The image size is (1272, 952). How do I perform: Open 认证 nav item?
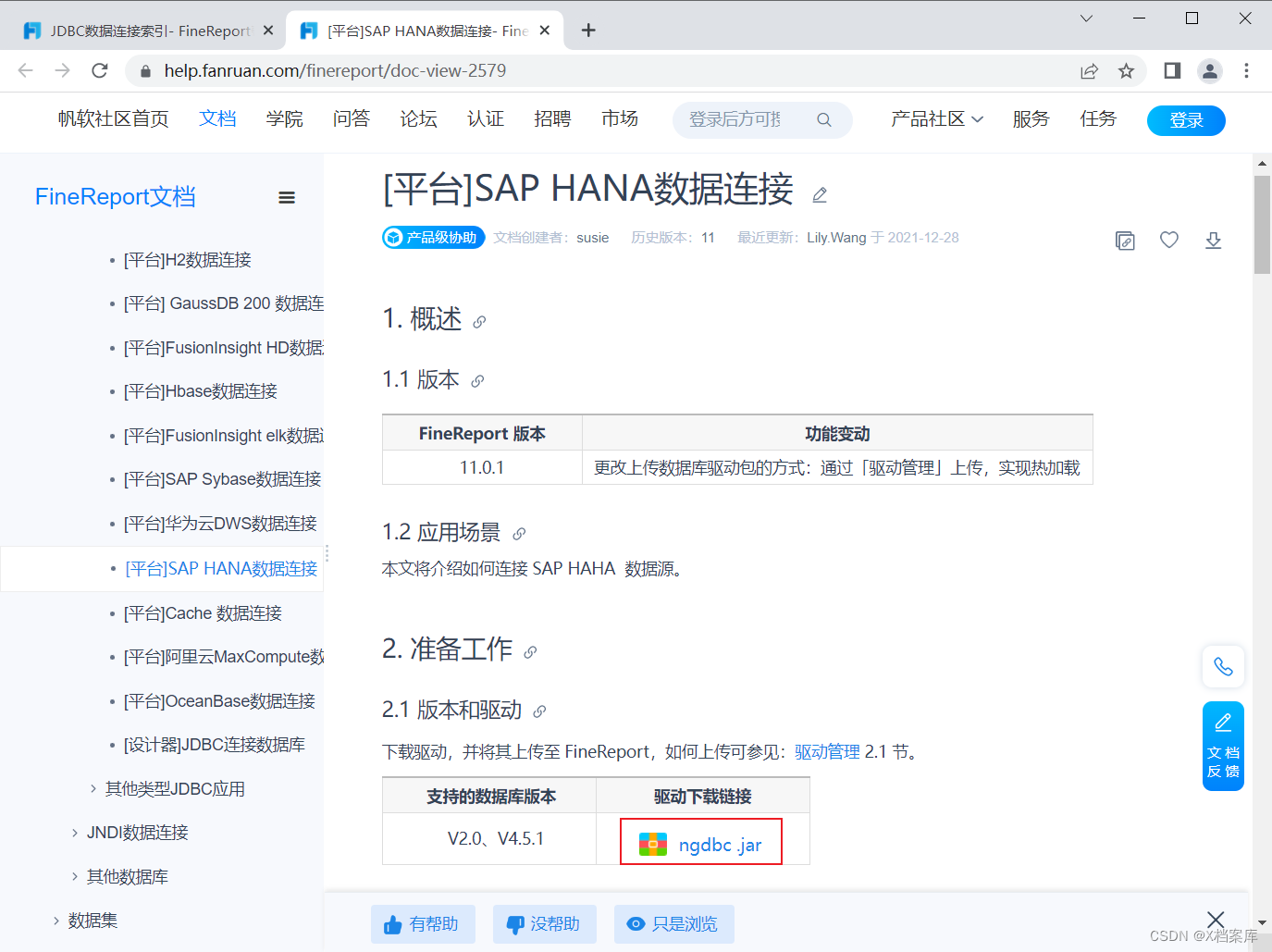[486, 119]
